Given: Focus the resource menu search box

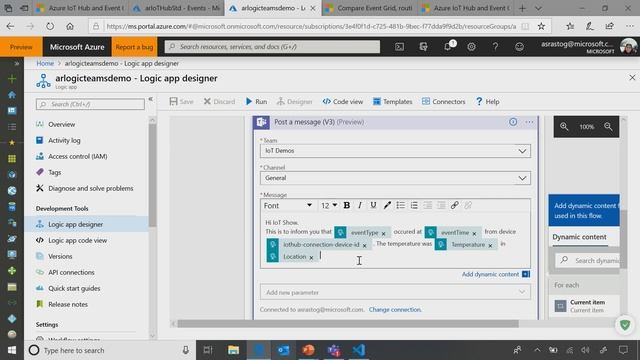Looking at the screenshot, I should click(90, 104).
